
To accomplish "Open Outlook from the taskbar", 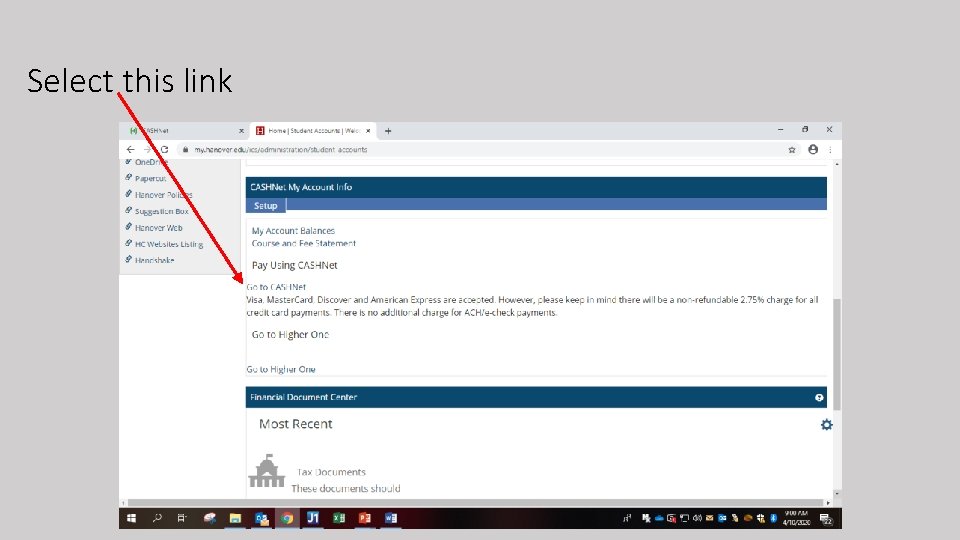I will [x=261, y=518].
